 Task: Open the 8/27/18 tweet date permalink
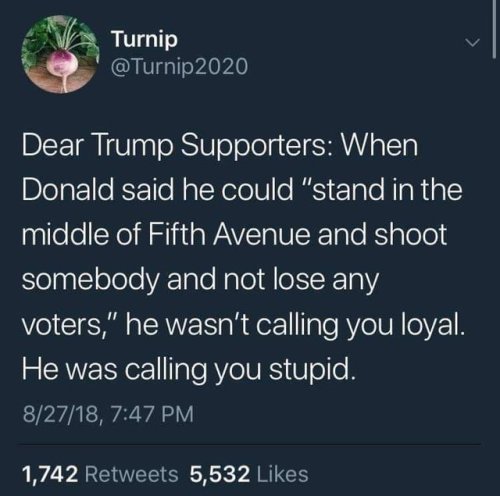pyautogui.click(x=60, y=414)
